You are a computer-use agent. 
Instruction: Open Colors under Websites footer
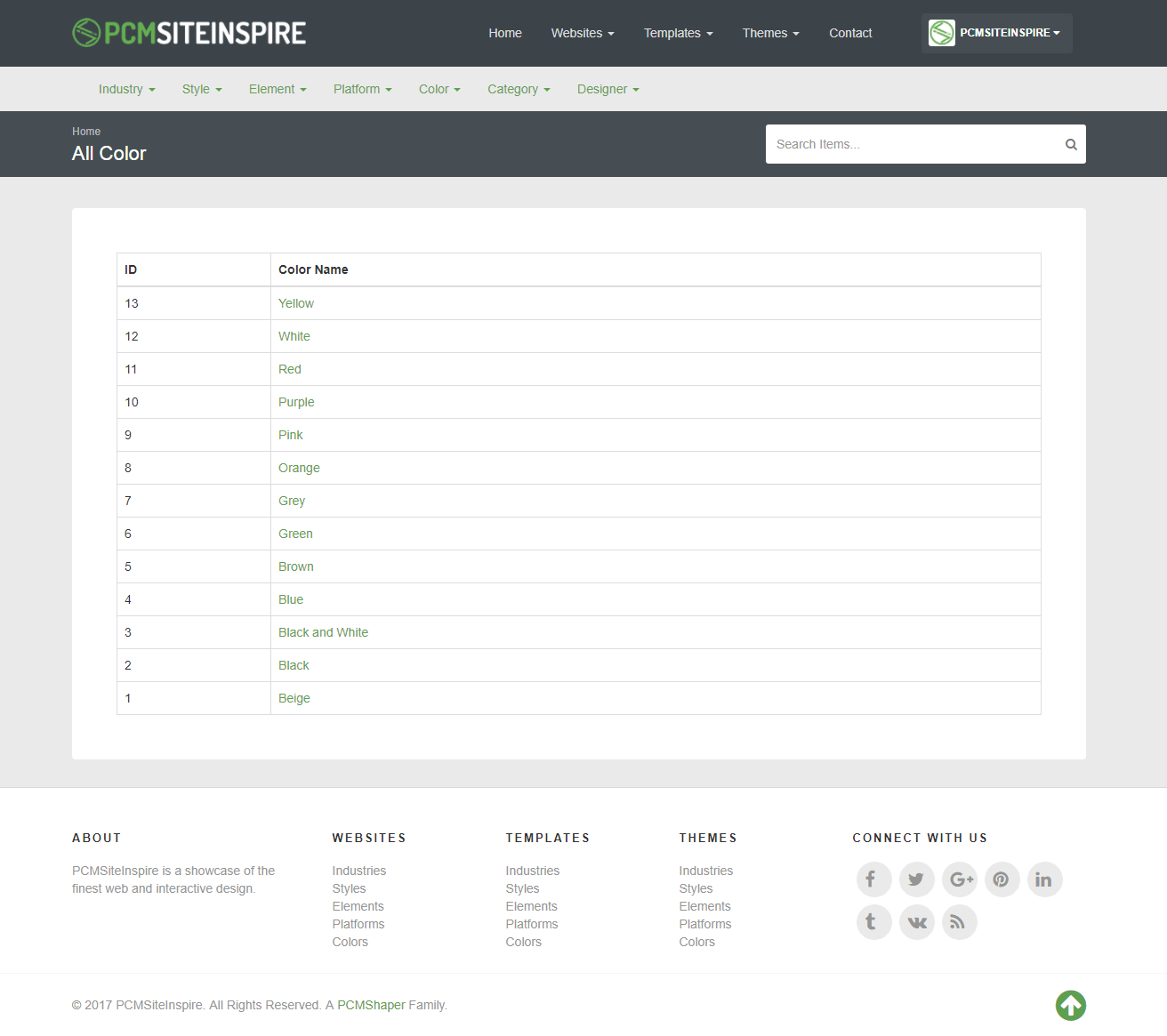[x=350, y=942]
